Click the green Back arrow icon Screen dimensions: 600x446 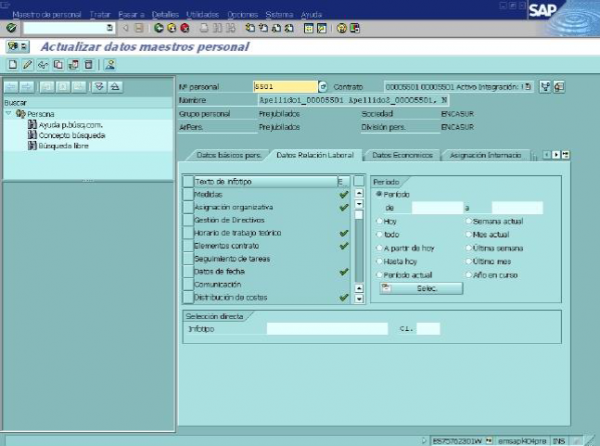[x=159, y=28]
